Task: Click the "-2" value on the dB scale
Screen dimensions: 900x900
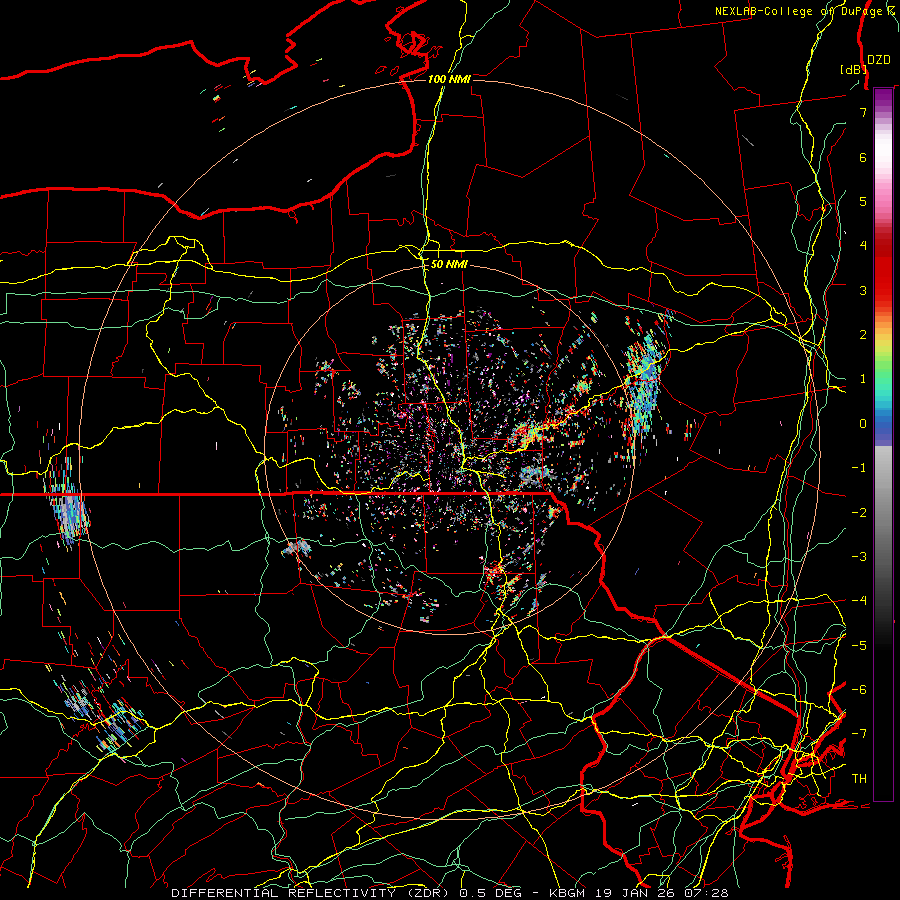Action: pos(859,513)
